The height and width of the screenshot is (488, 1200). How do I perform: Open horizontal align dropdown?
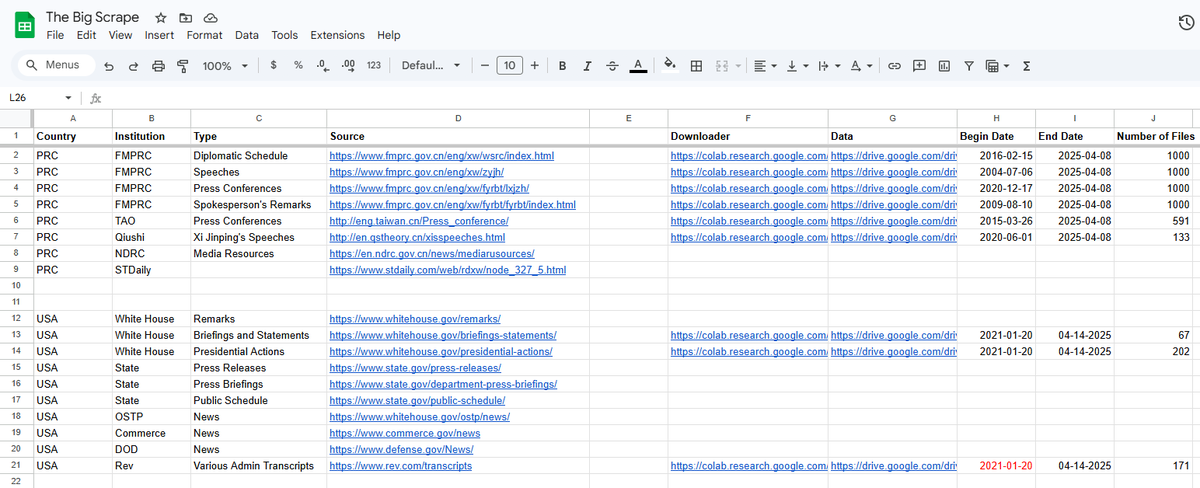765,66
